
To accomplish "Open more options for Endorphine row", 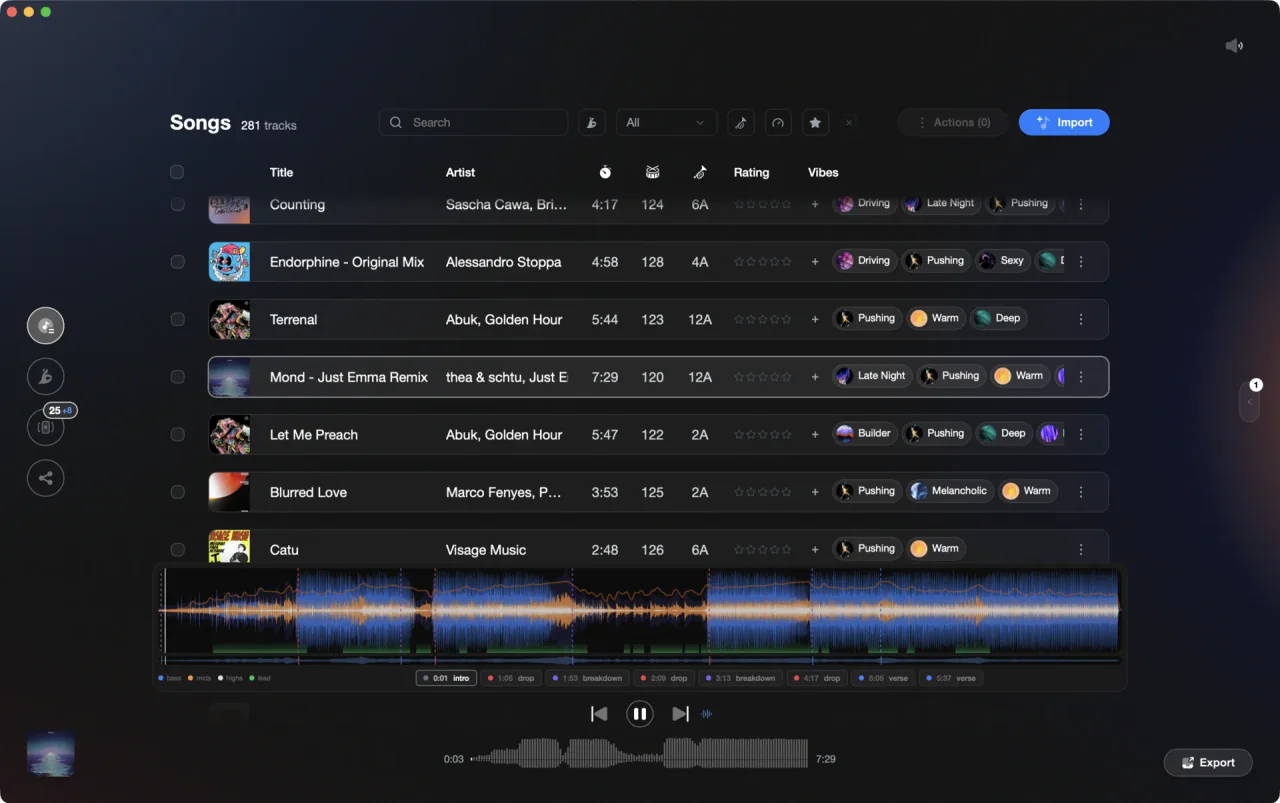I will point(1081,262).
